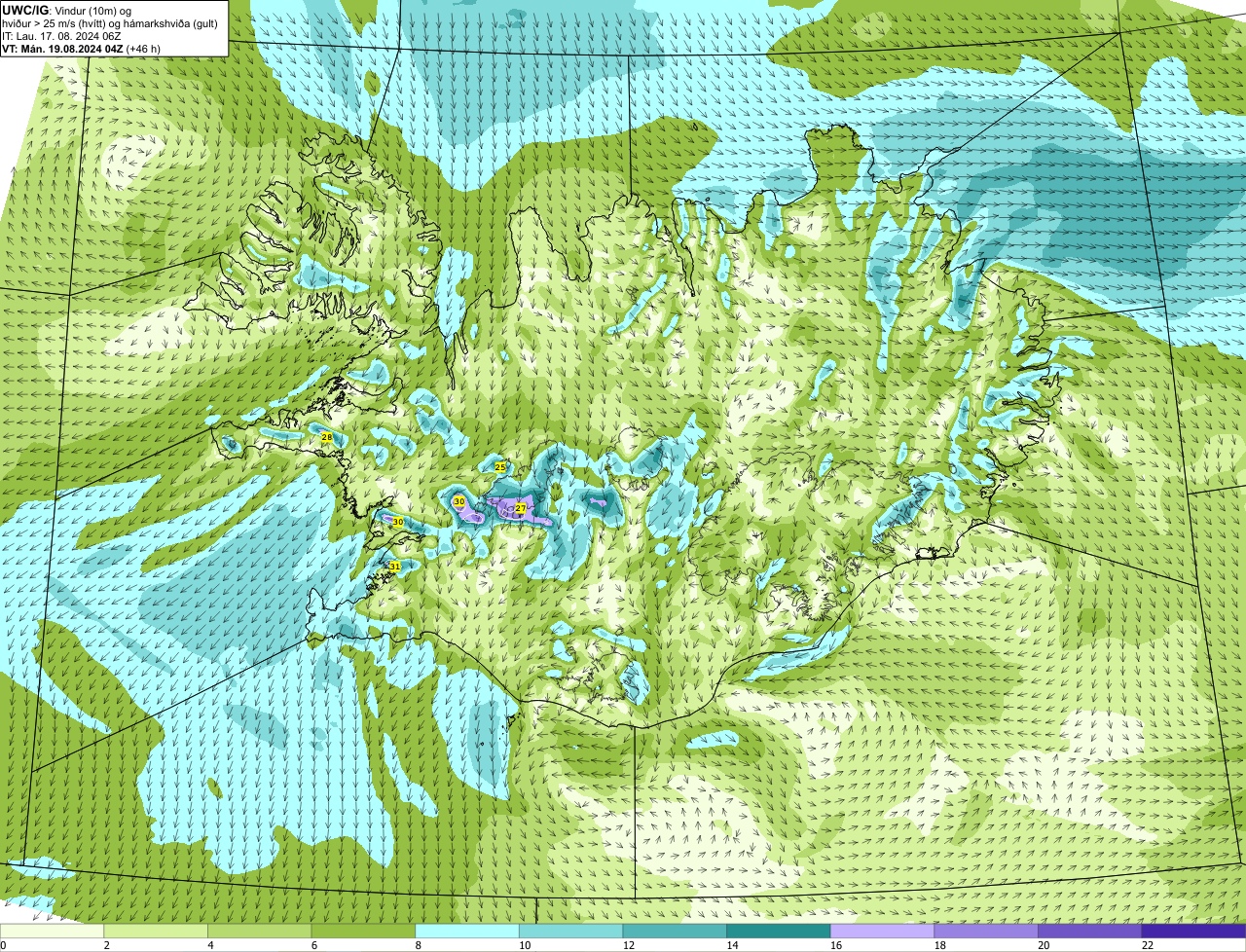The height and width of the screenshot is (952, 1246).
Task: Click the 2–4 m/s light green swatch
Action: pos(156,931)
